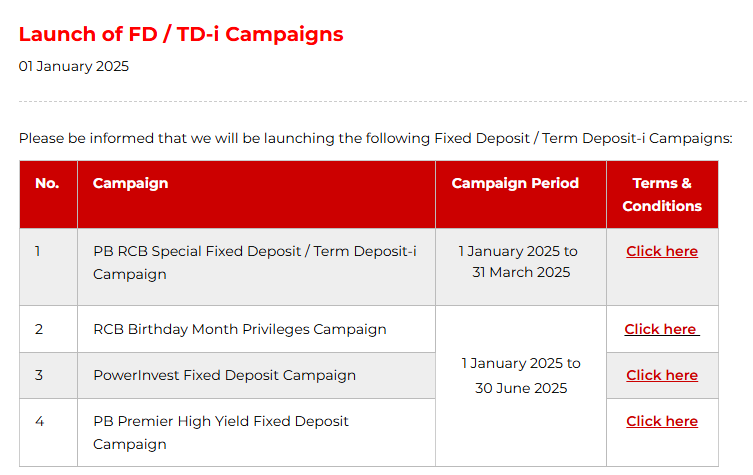Open terms link for PowerInvest Fixed Deposit campaign

(x=662, y=375)
